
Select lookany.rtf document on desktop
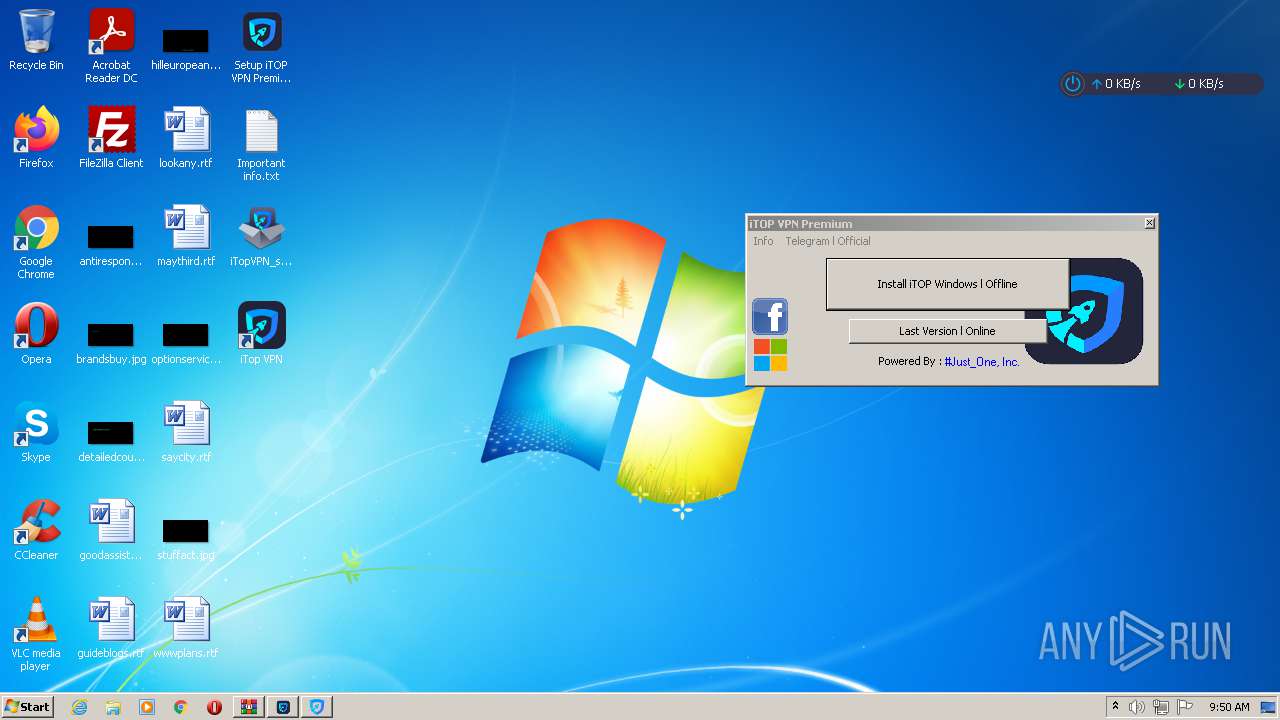click(186, 138)
